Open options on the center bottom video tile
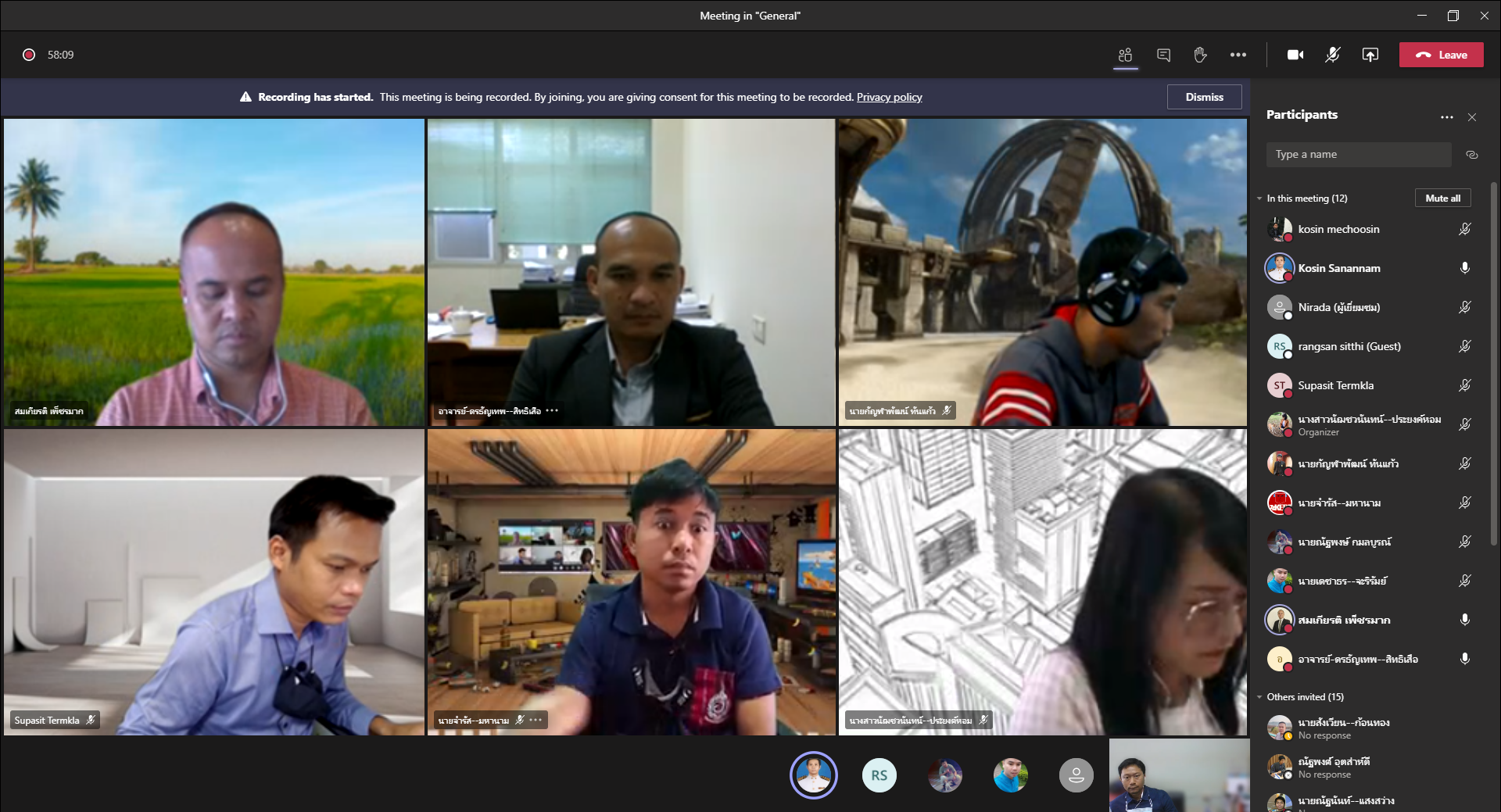Image resolution: width=1501 pixels, height=812 pixels. (536, 720)
